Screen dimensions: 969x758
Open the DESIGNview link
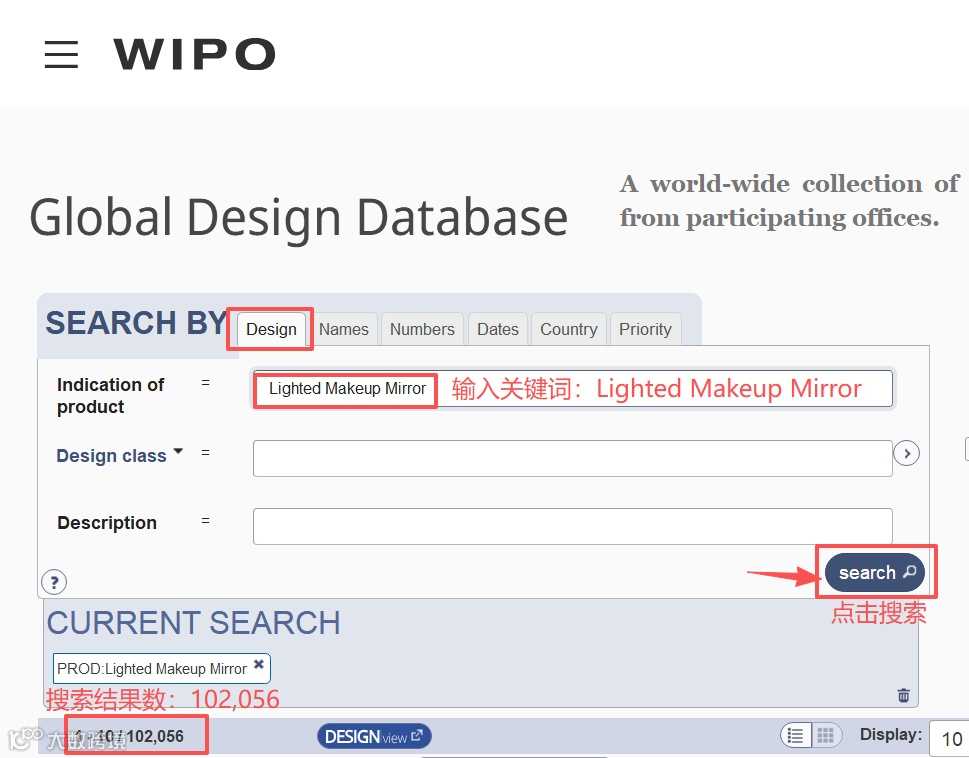click(x=374, y=736)
